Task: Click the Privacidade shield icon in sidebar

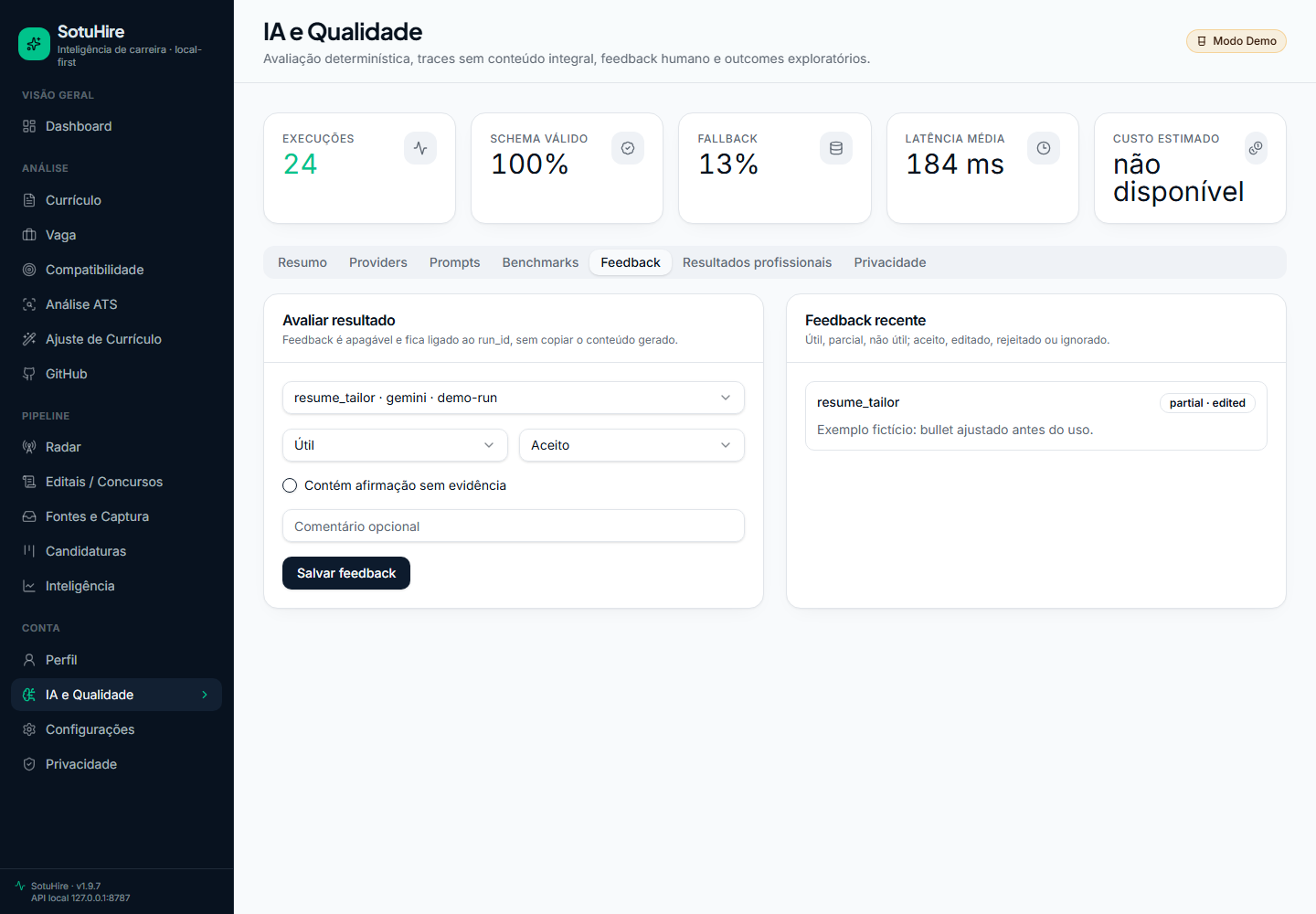Action: [x=29, y=764]
